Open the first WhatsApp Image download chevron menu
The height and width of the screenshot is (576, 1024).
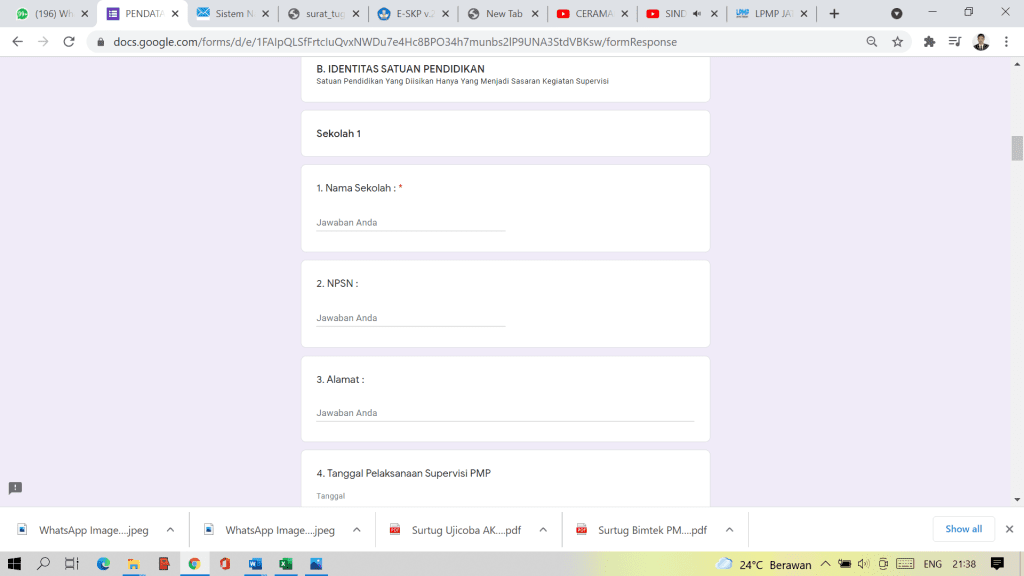point(170,530)
